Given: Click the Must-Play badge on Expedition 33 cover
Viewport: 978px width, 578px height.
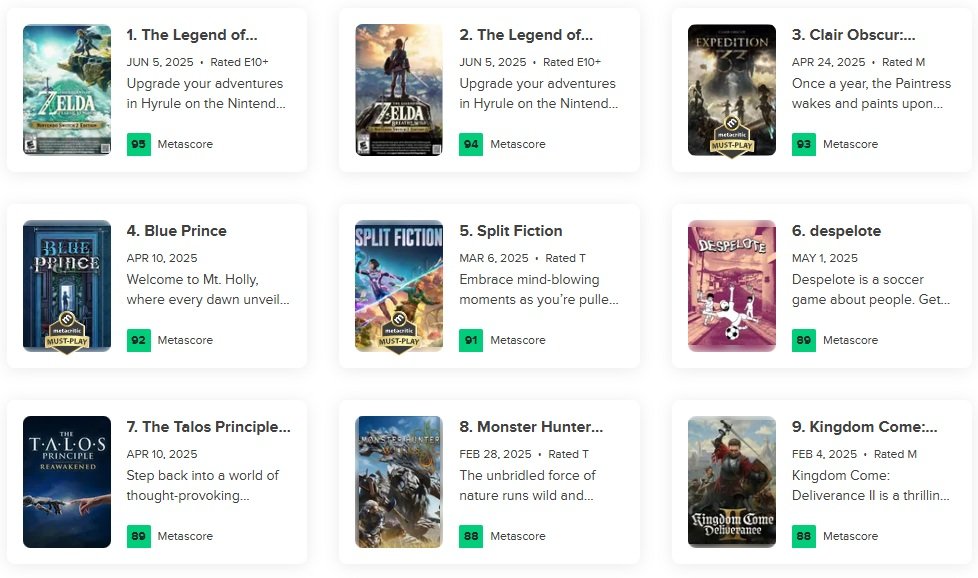Looking at the screenshot, I should coord(732,137).
